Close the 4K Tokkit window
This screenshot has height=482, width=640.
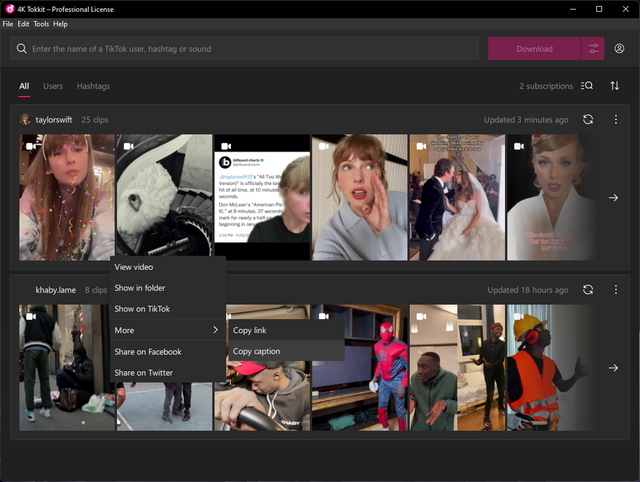[625, 9]
